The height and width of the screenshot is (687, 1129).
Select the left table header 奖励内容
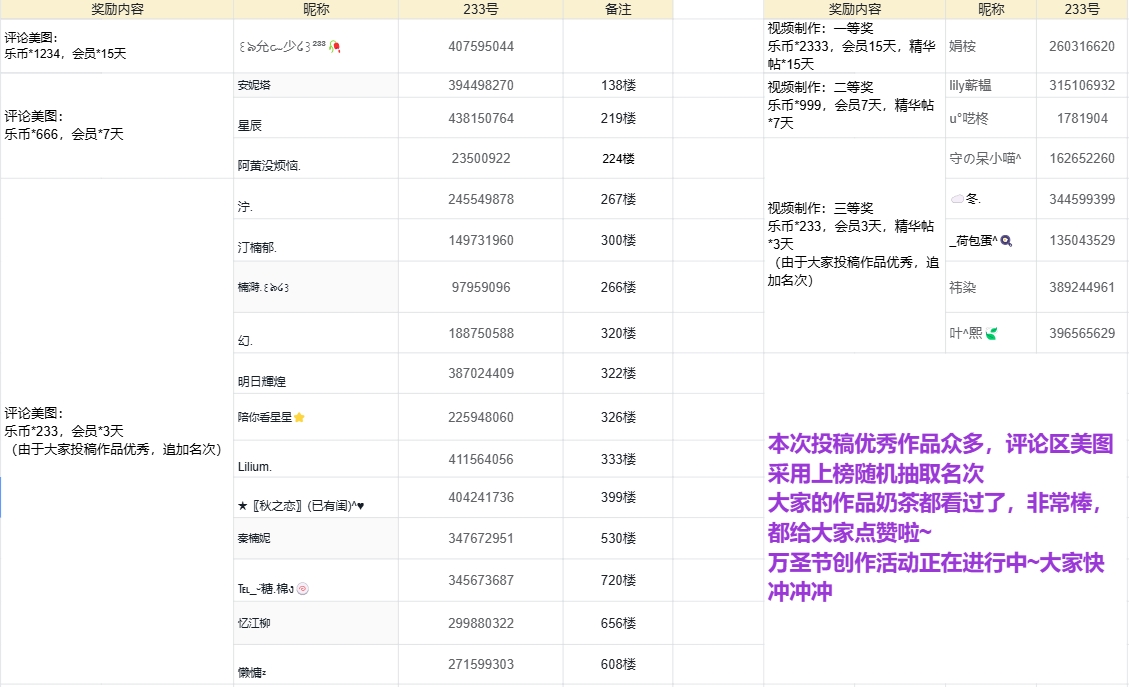click(x=117, y=9)
